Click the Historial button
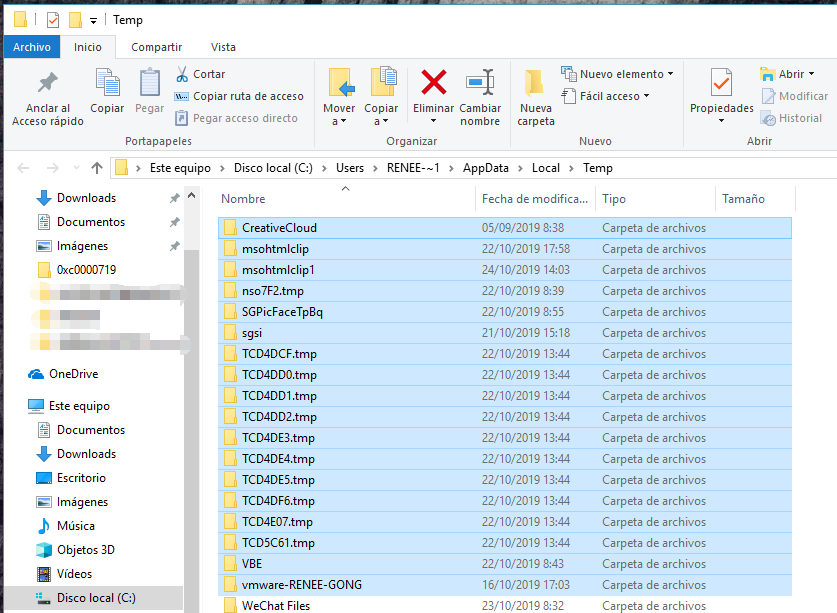The height and width of the screenshot is (613, 837). click(x=791, y=118)
